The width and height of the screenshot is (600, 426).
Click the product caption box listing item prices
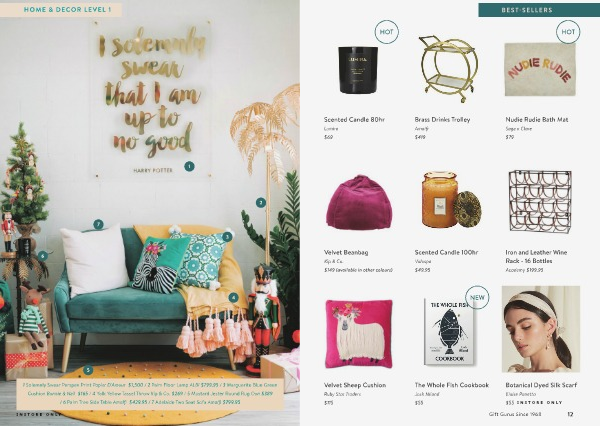click(150, 394)
